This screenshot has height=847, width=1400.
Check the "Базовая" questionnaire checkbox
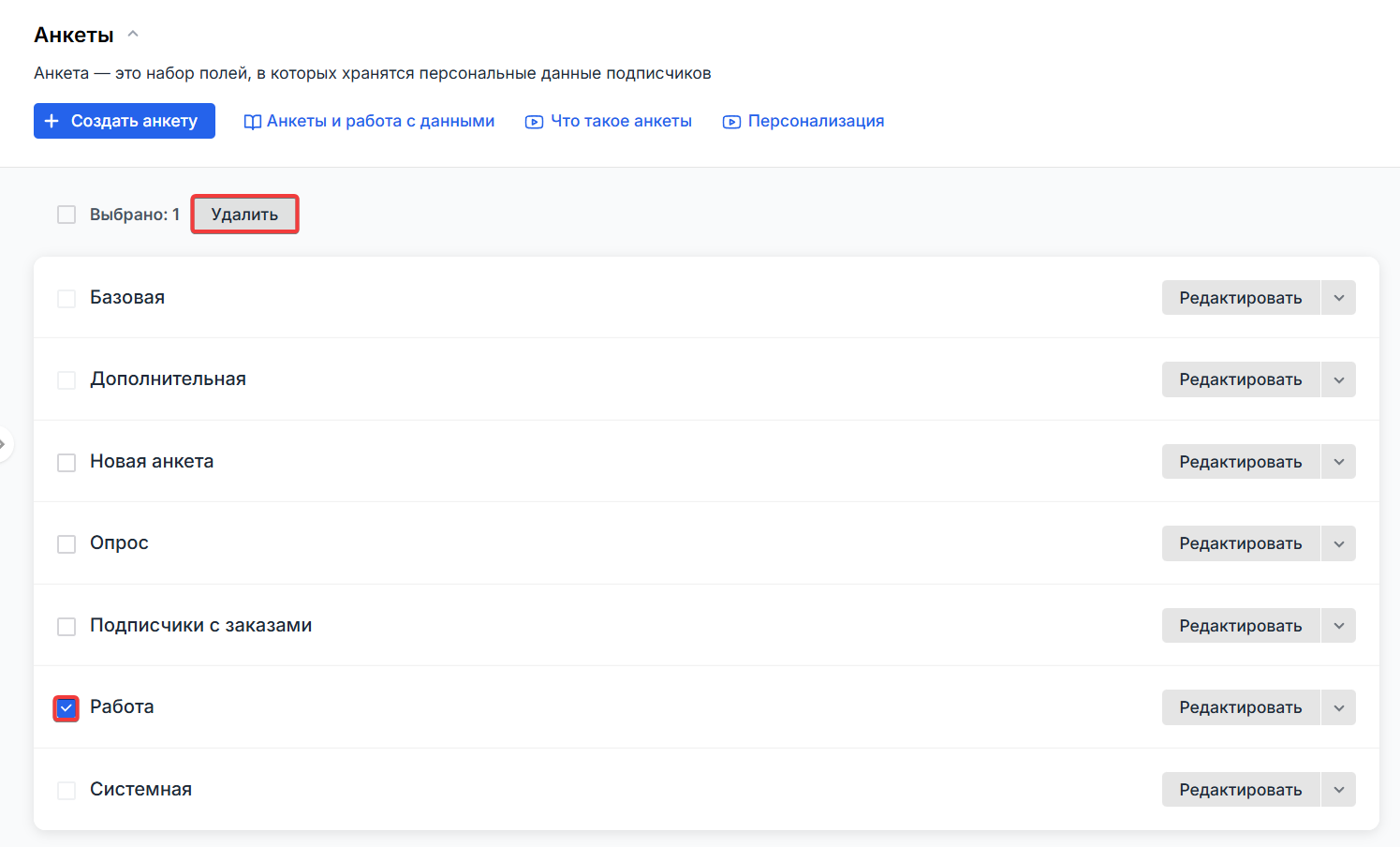click(66, 297)
